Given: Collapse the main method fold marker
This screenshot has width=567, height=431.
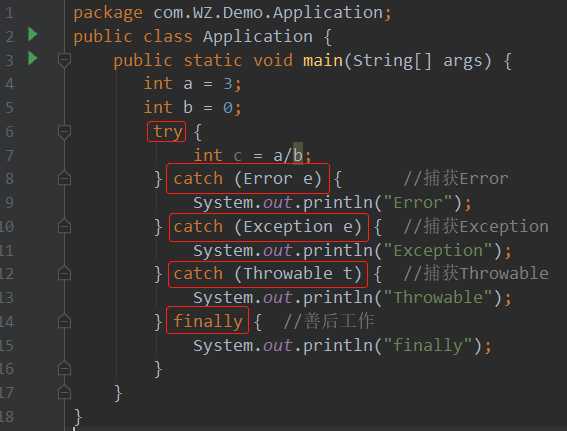Looking at the screenshot, I should point(64,60).
